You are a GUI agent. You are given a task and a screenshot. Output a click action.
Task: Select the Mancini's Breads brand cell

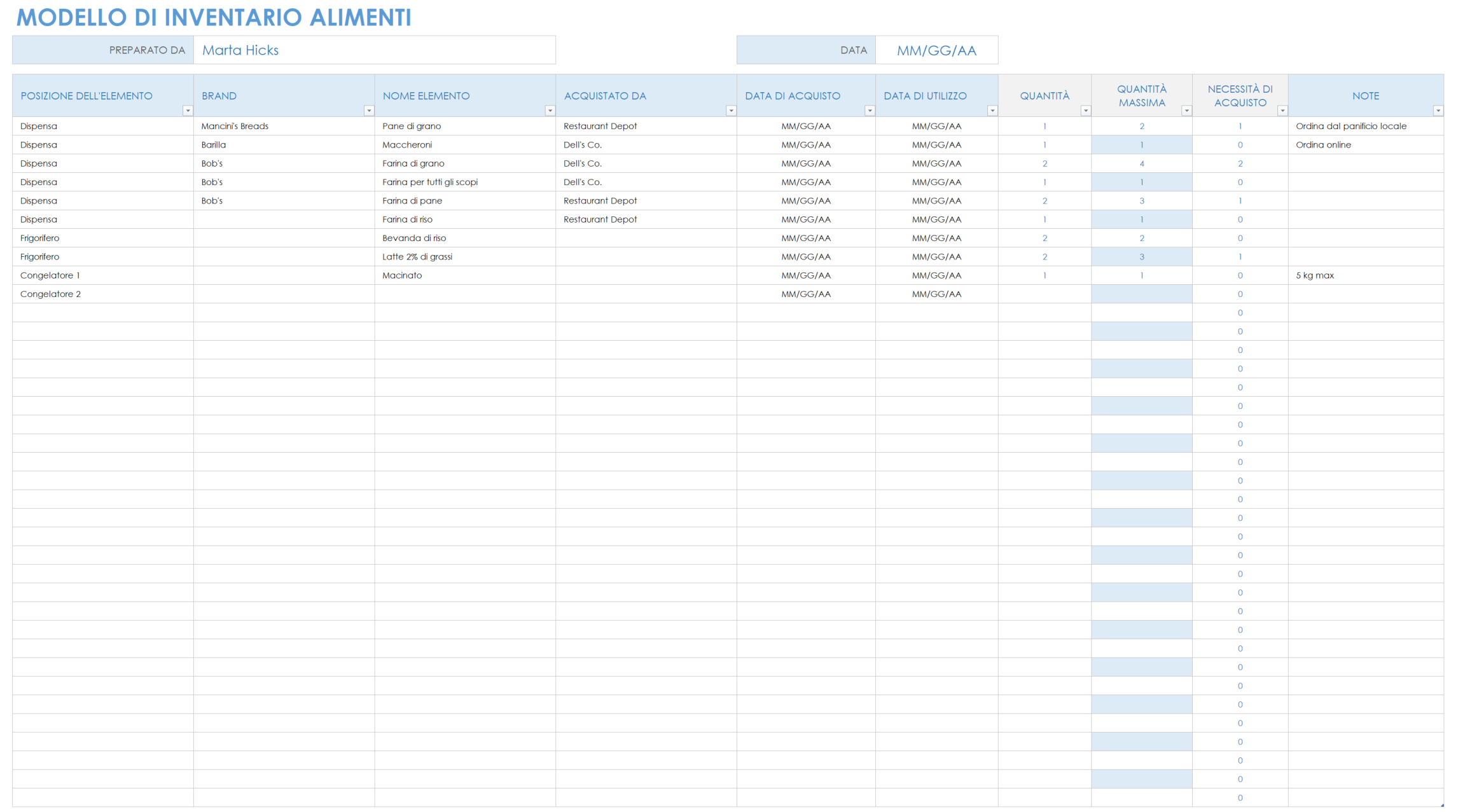[x=284, y=126]
